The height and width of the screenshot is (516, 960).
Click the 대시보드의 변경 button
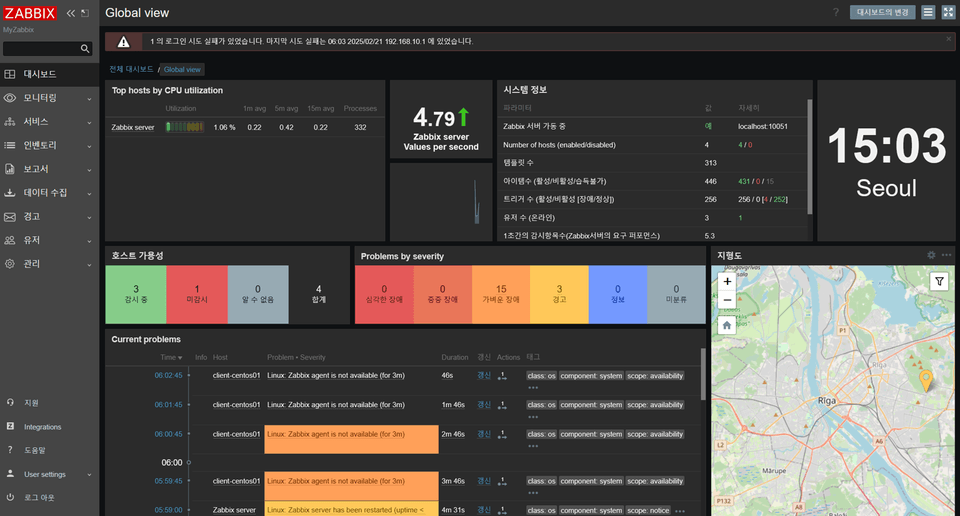[x=882, y=12]
